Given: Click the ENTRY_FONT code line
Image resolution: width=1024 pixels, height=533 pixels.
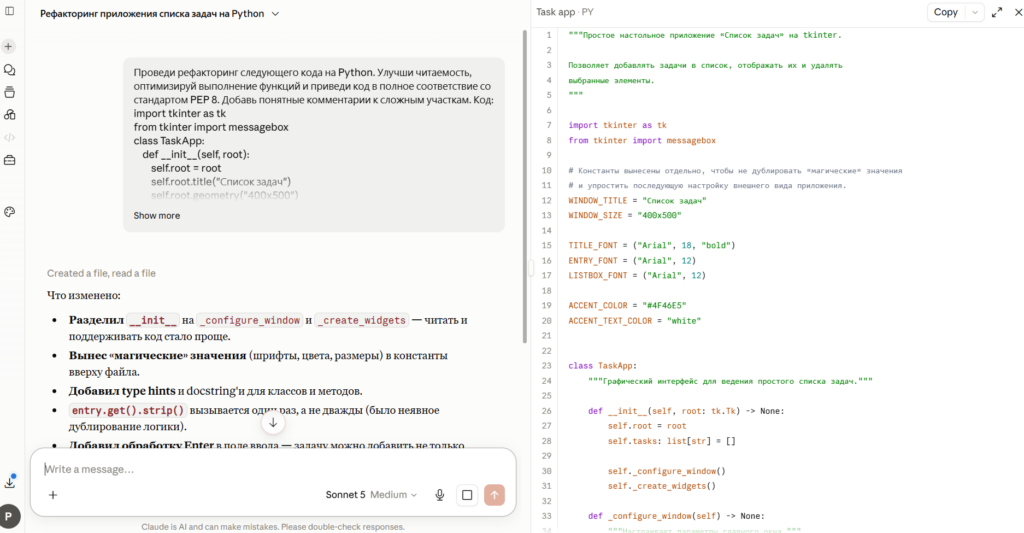Looking at the screenshot, I should tap(632, 260).
